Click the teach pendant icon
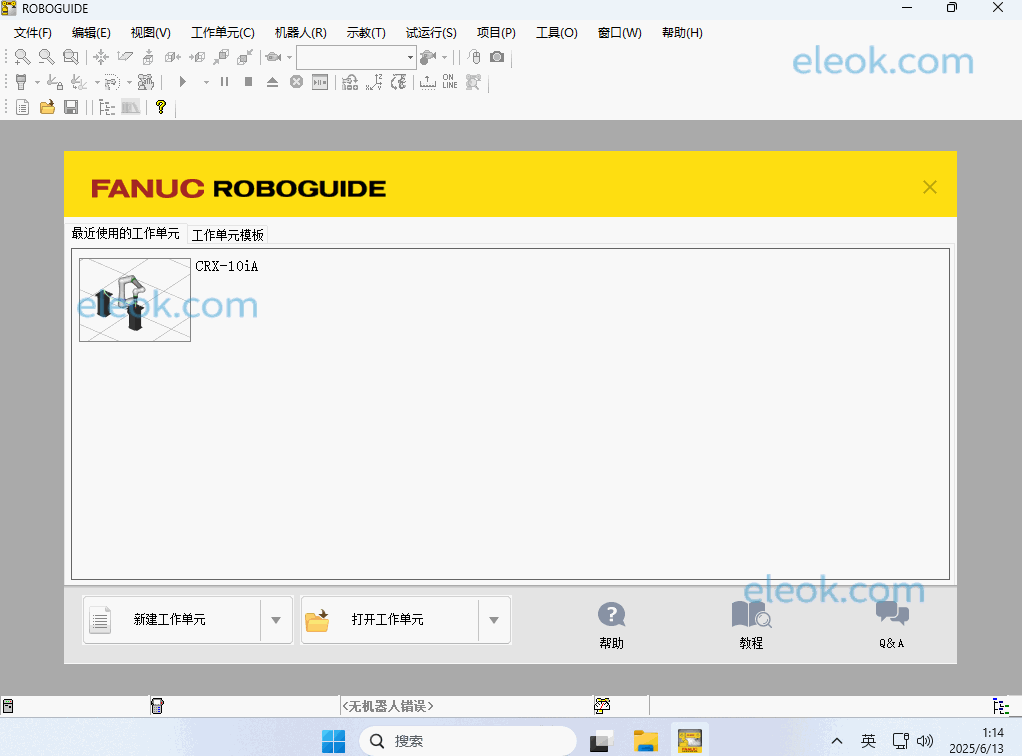The image size is (1022, 756). [x=21, y=82]
